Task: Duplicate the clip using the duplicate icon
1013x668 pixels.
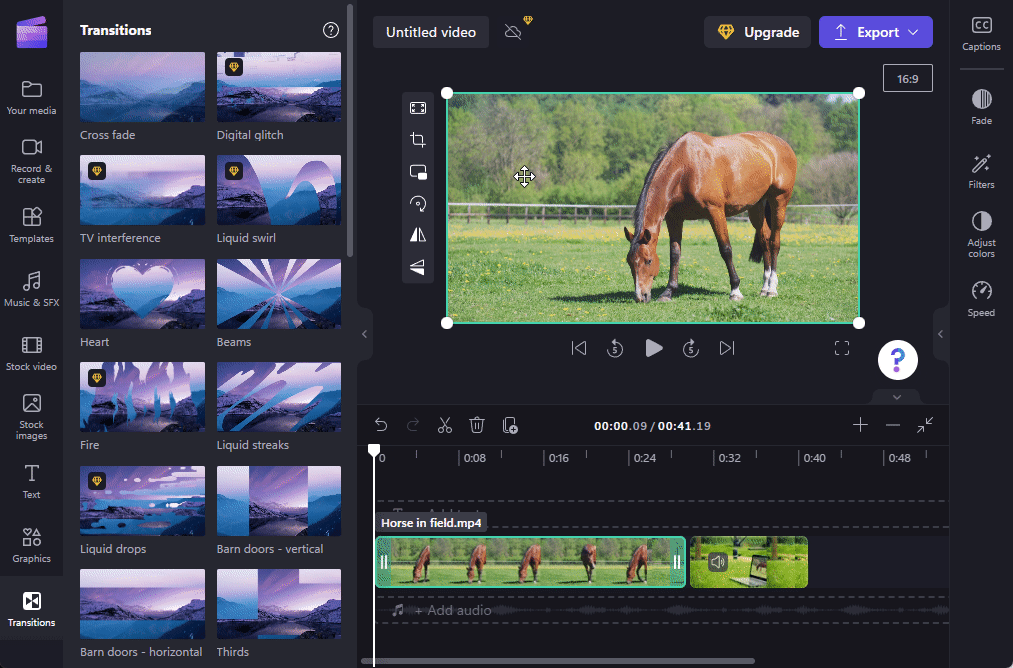Action: [510, 425]
